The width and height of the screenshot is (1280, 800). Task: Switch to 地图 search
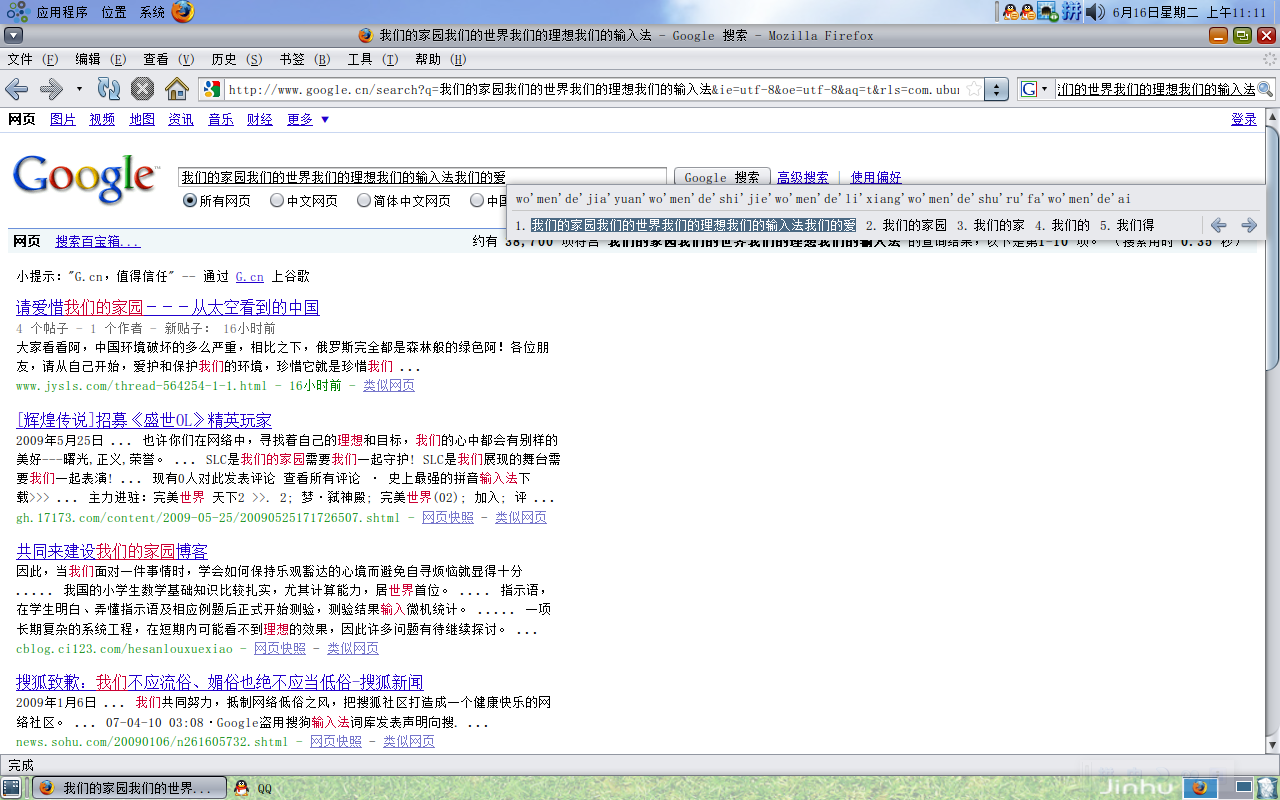pyautogui.click(x=142, y=119)
